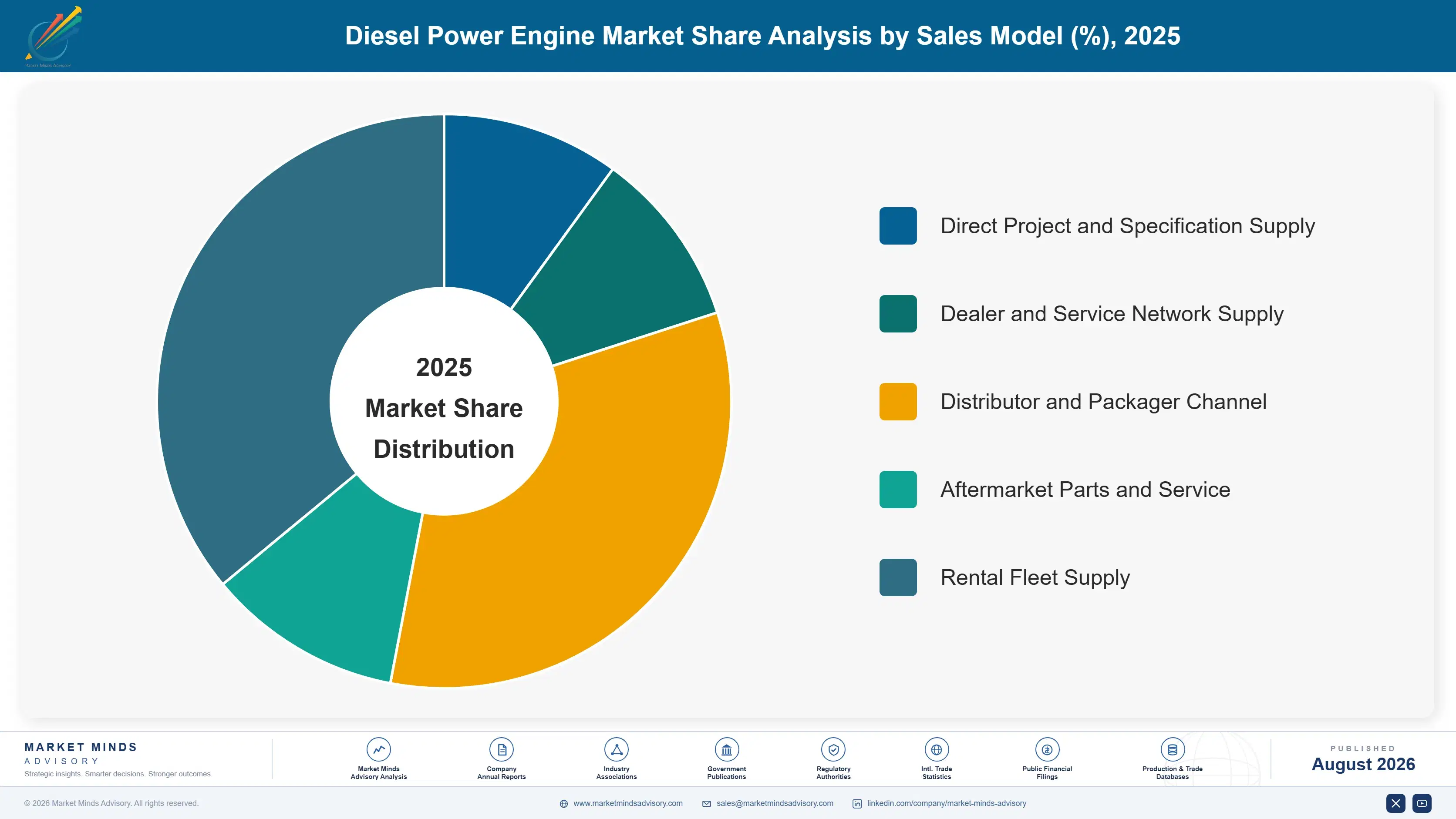Viewport: 1456px width, 819px height.
Task: Click 'Rental Fleet Supply' legend text
Action: pyautogui.click(x=1035, y=577)
